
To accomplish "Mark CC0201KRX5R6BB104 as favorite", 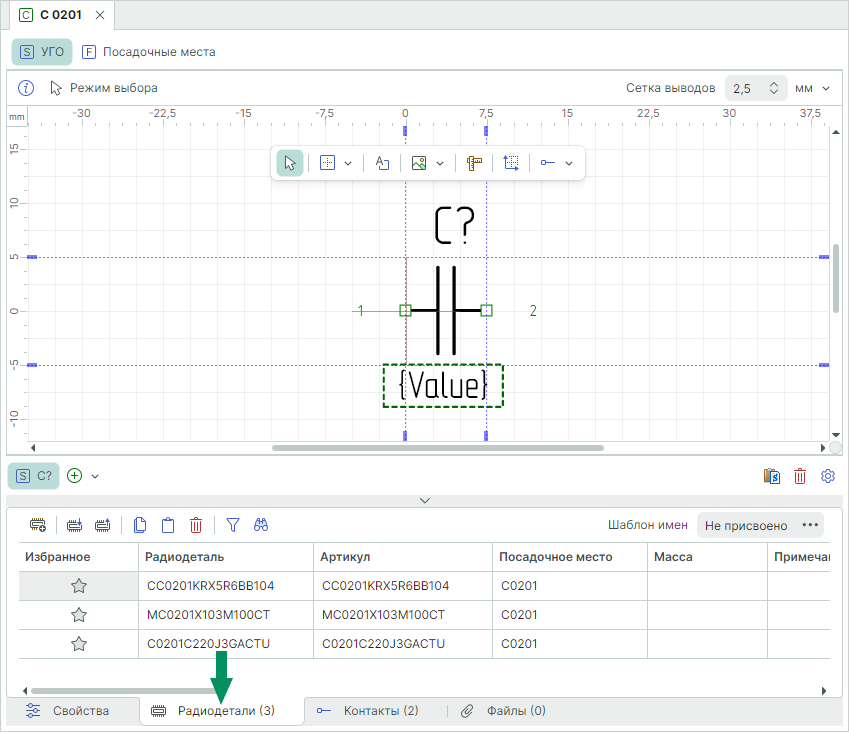I will 79,586.
